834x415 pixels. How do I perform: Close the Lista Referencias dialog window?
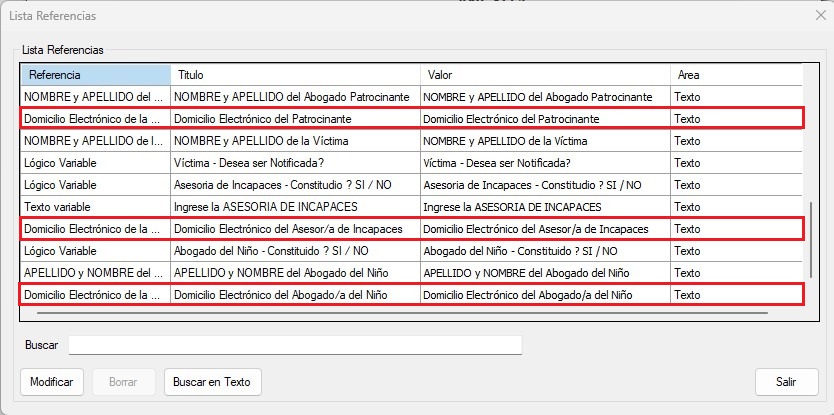pos(820,15)
